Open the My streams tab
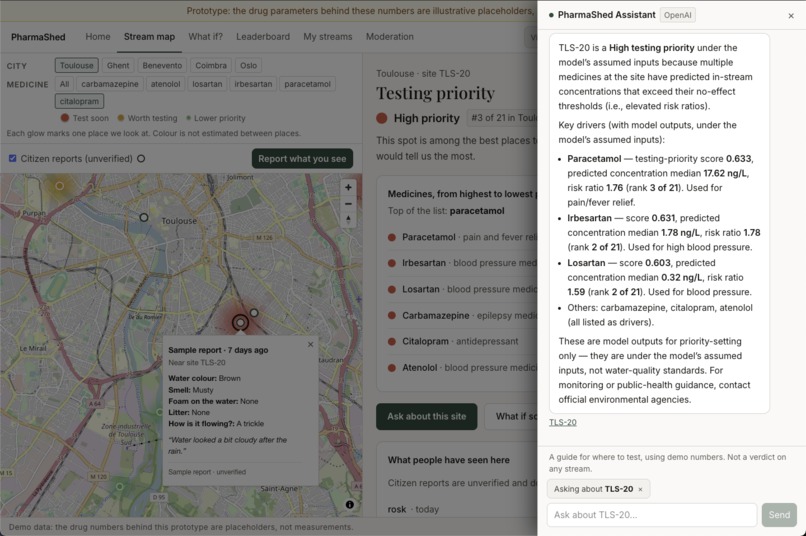 coord(327,36)
